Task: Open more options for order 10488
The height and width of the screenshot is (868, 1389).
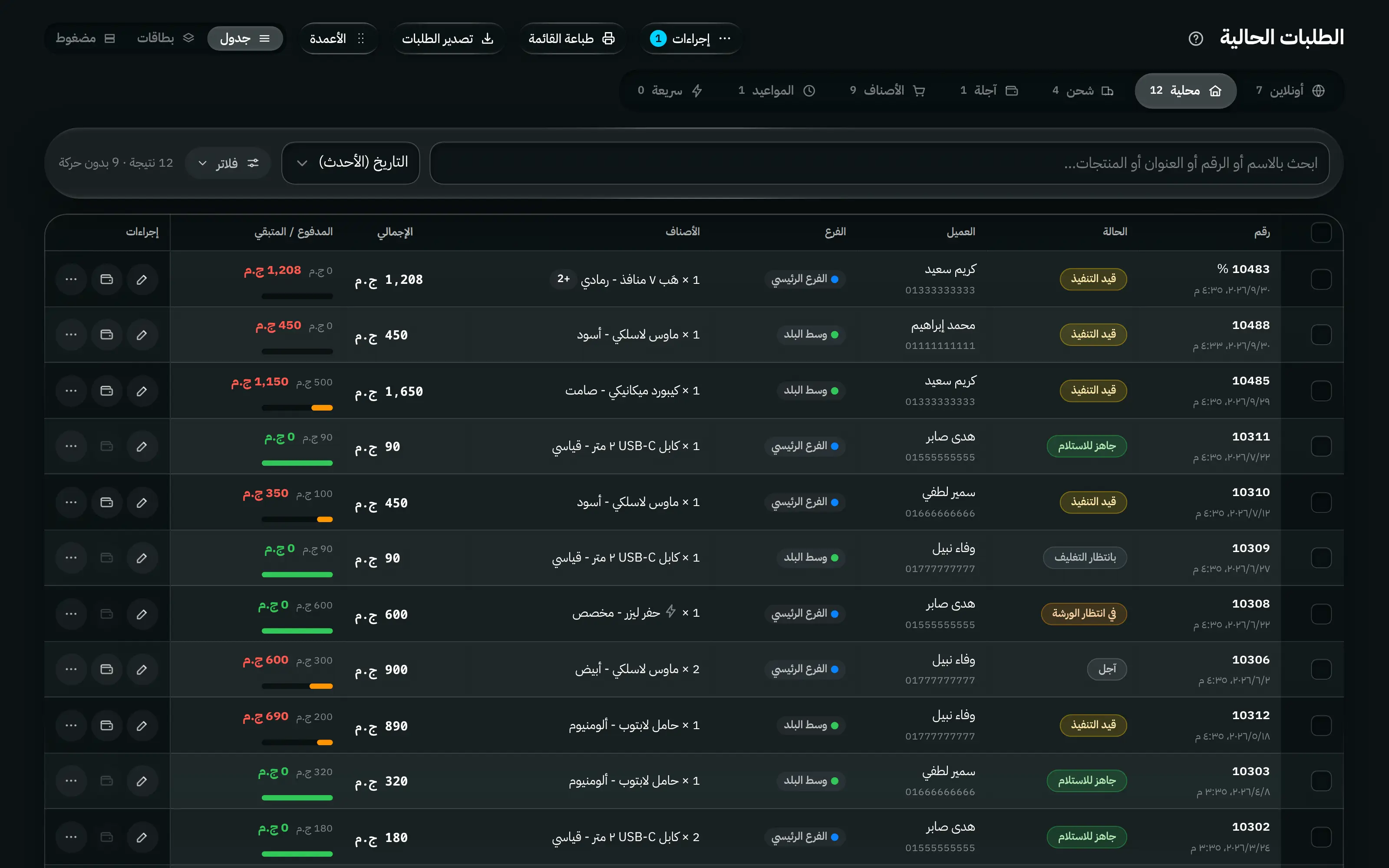Action: [x=71, y=335]
